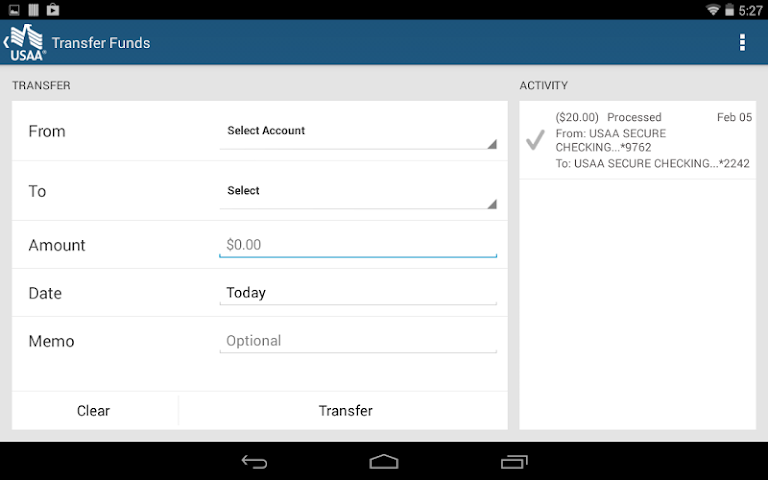The width and height of the screenshot is (768, 480).
Task: Focus the Amount $0.00 field
Action: click(358, 244)
